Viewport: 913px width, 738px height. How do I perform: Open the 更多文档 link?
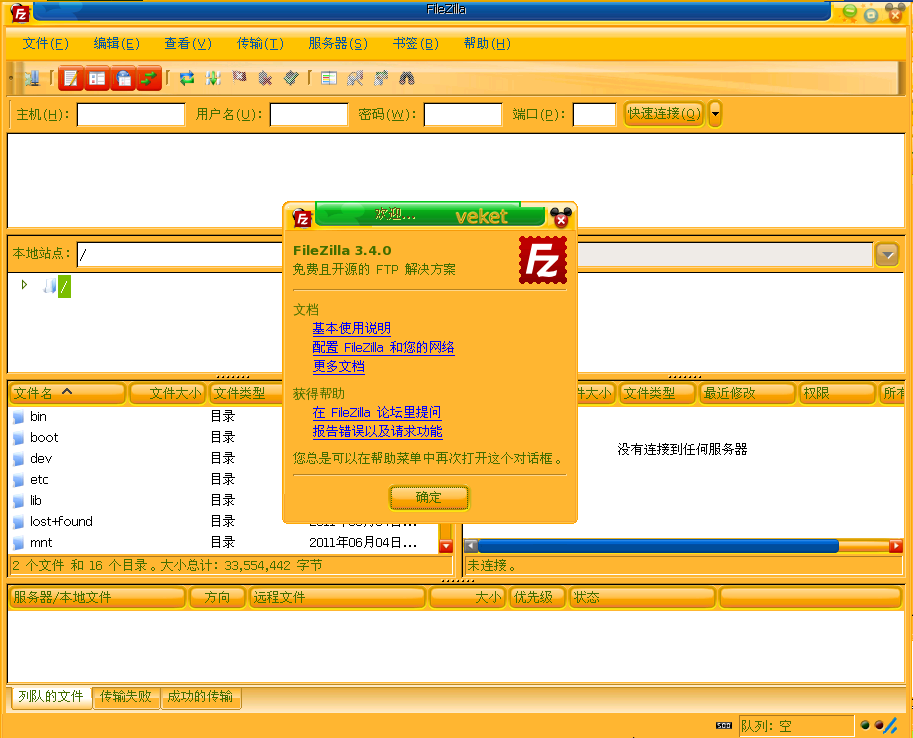(x=339, y=366)
